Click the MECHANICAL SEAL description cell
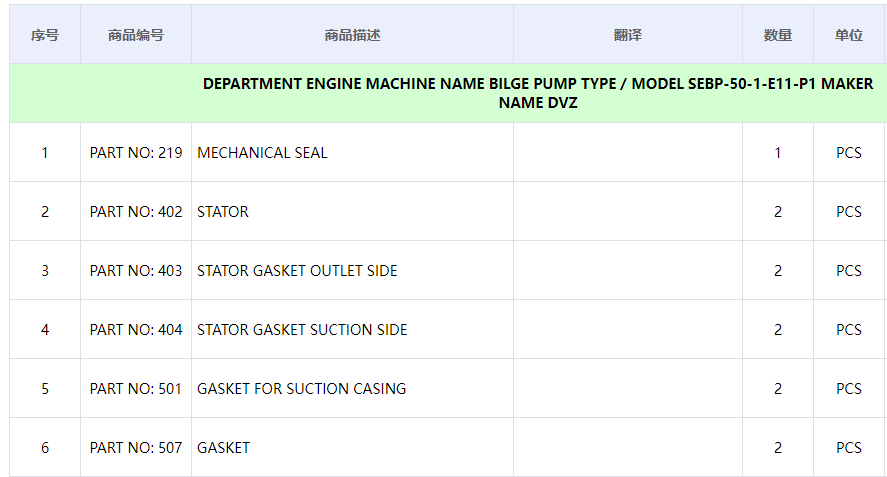 tap(262, 153)
